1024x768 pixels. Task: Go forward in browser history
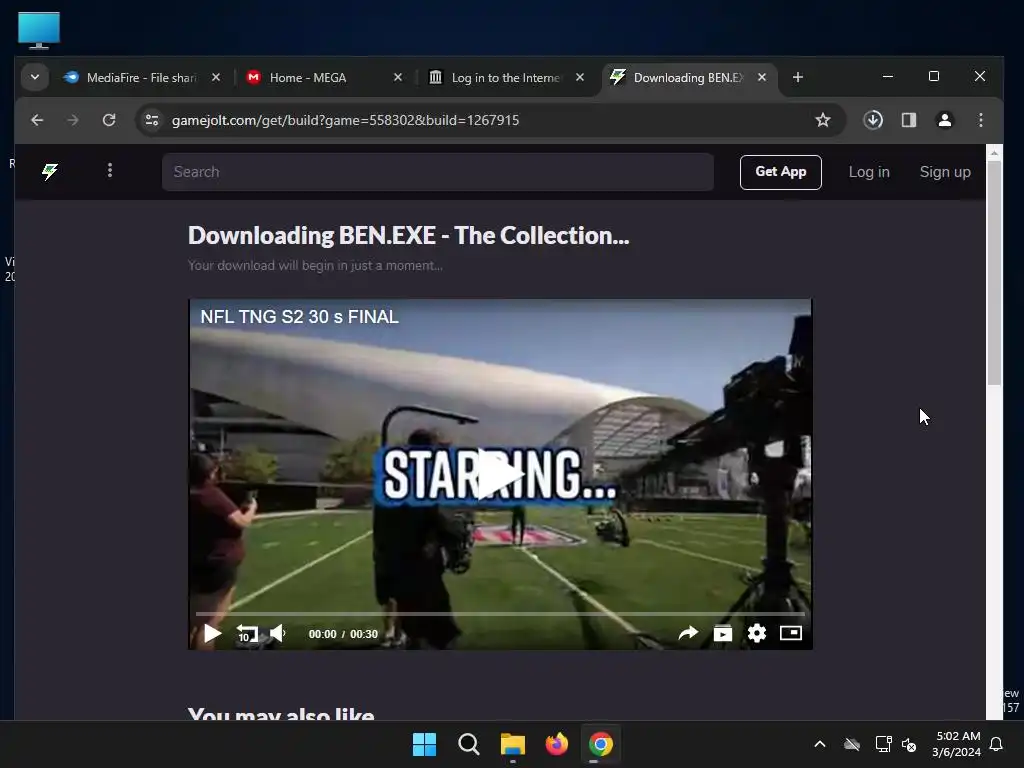pos(72,120)
